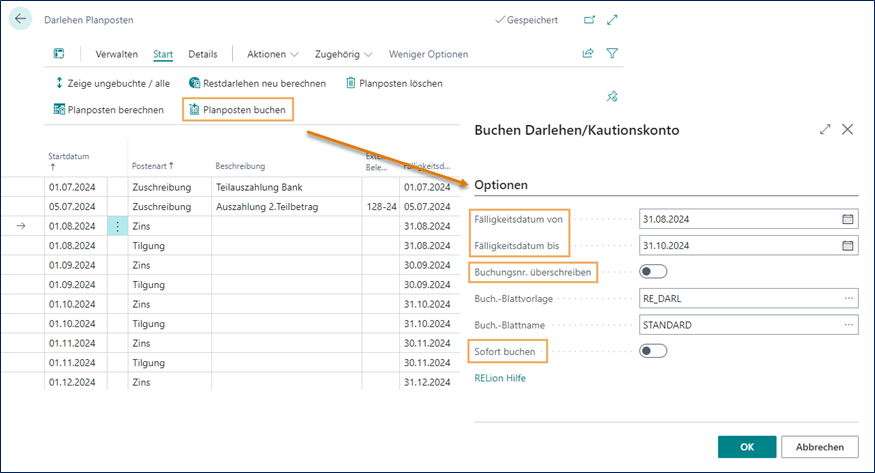The image size is (875, 473).
Task: Open lookup for Buch.-Blattname field
Action: pyautogui.click(x=849, y=325)
